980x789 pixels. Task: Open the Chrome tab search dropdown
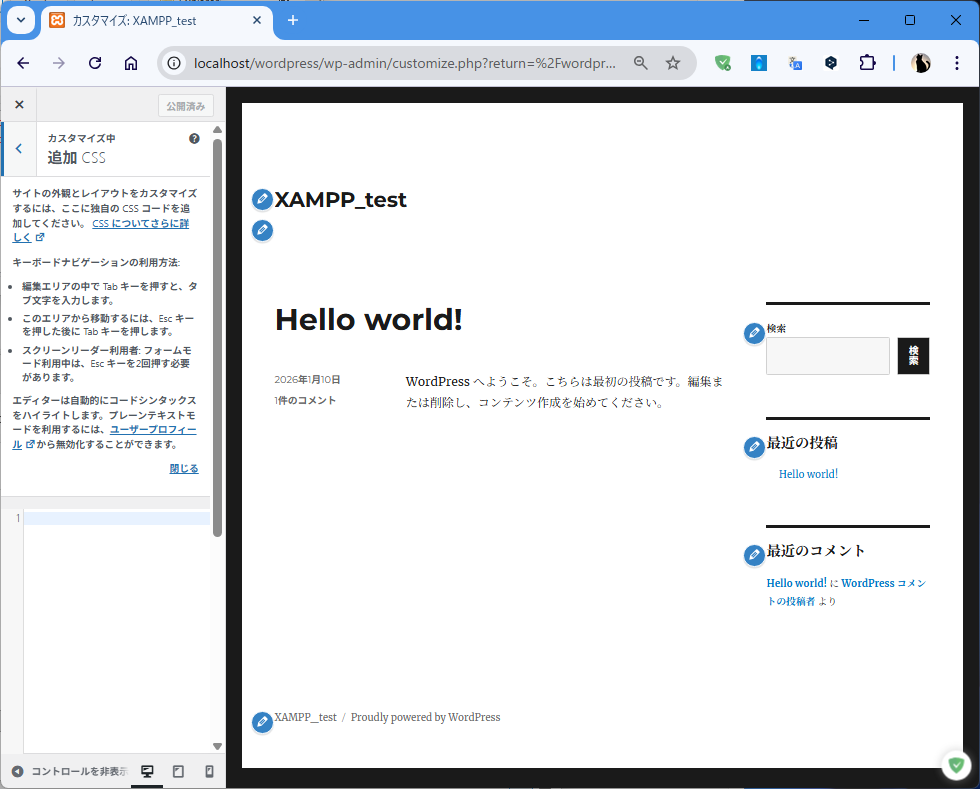[x=19, y=20]
